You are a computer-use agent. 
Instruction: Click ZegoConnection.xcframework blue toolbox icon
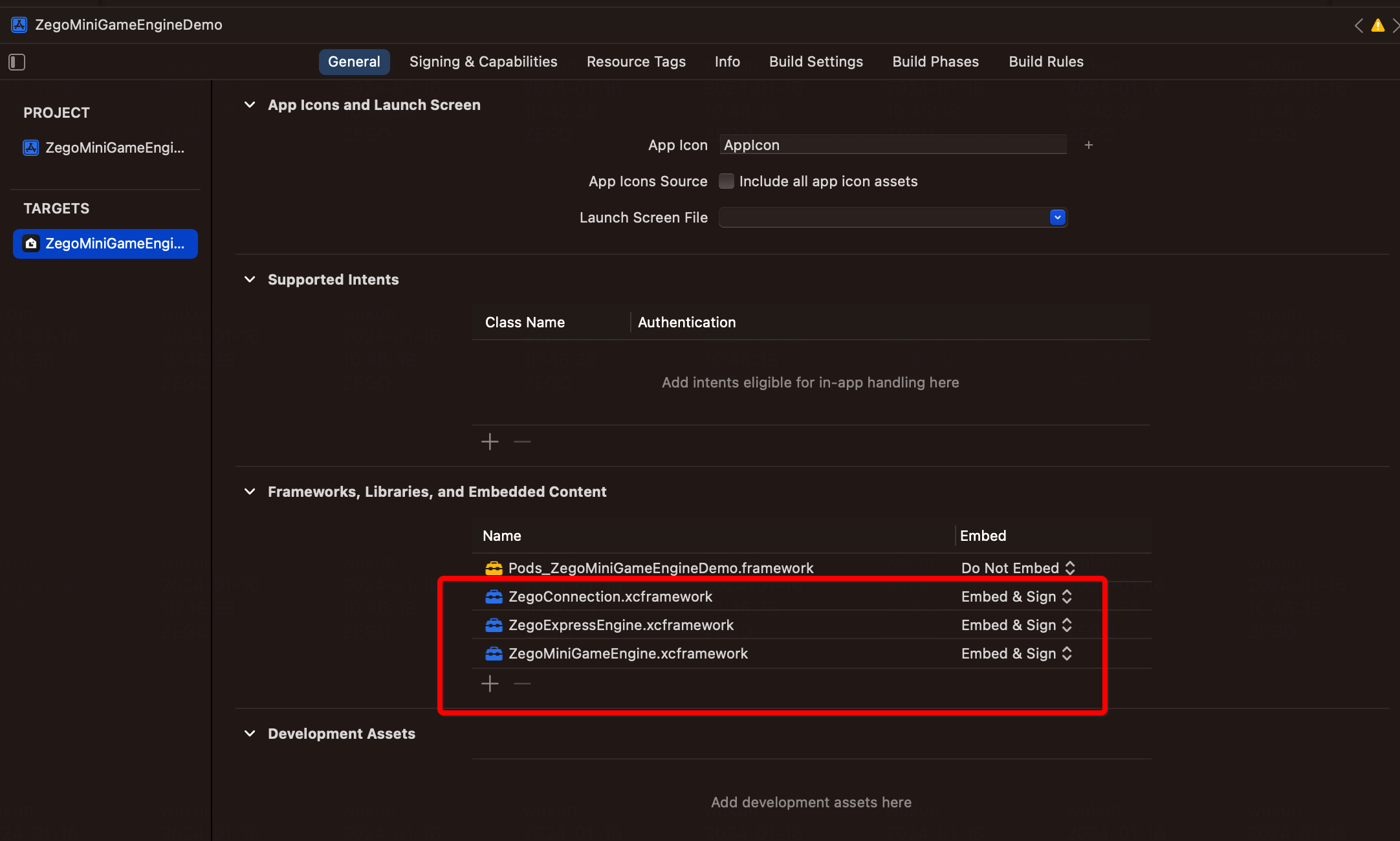point(494,596)
